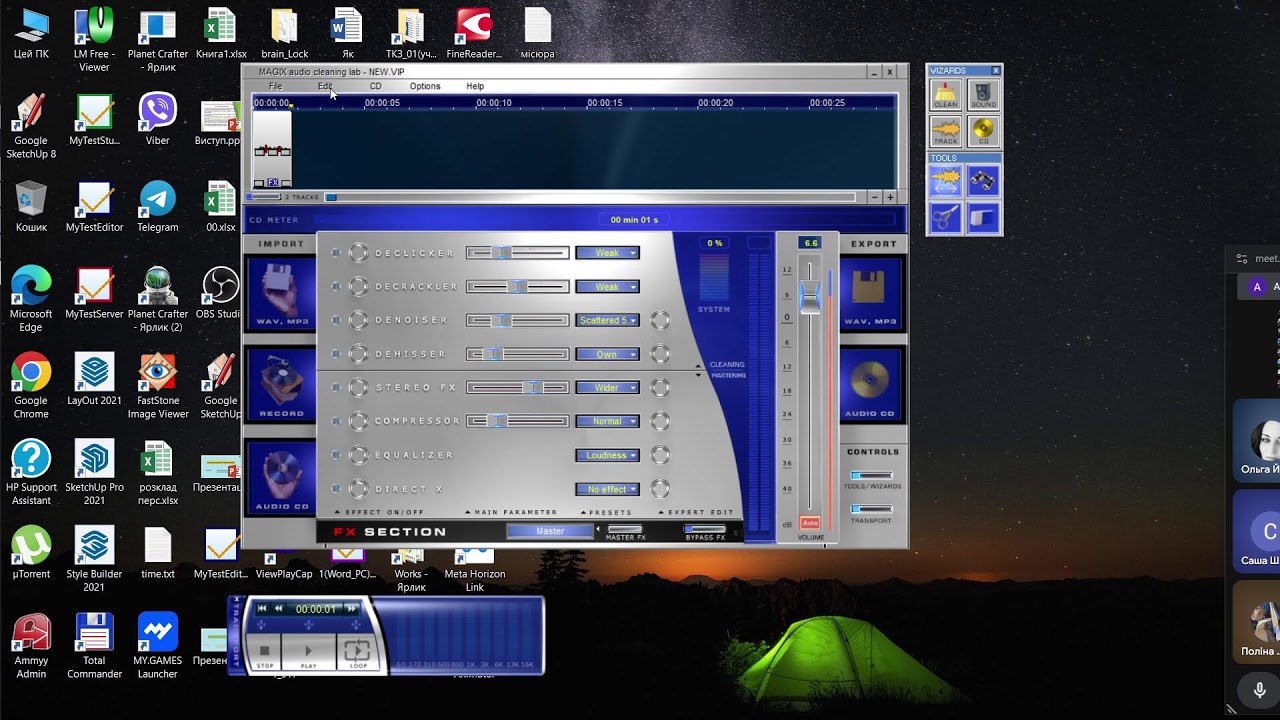Select the waveform stretch tool in Tools
Viewport: 1280px width, 720px height.
pos(945,180)
